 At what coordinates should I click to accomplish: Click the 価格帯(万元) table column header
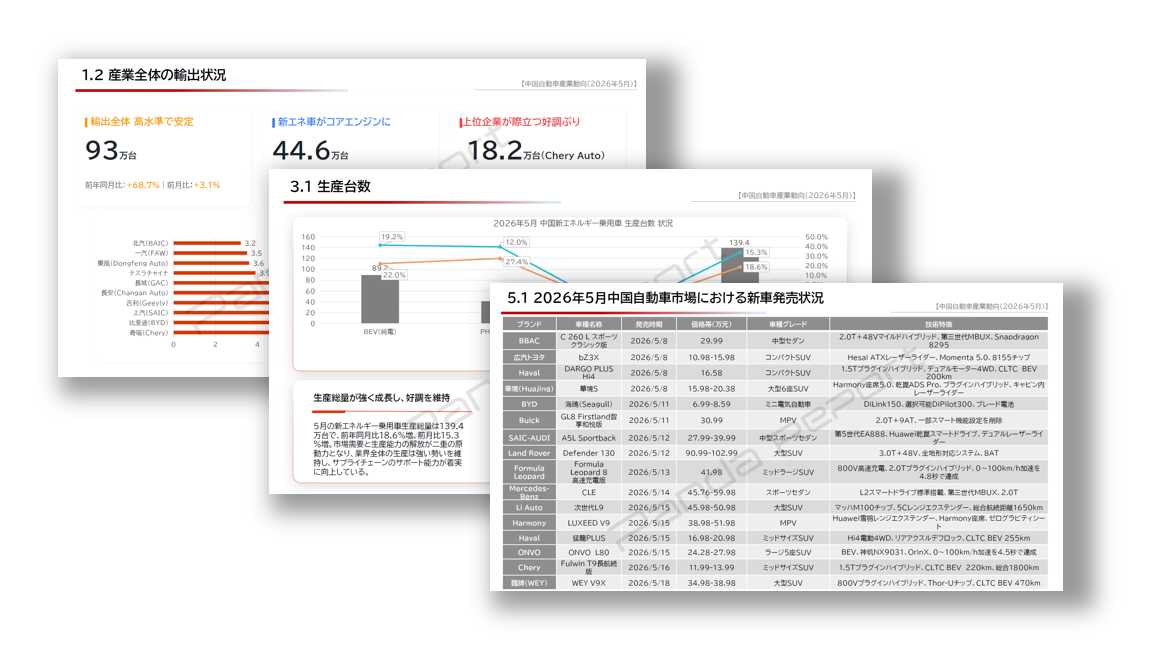(711, 324)
